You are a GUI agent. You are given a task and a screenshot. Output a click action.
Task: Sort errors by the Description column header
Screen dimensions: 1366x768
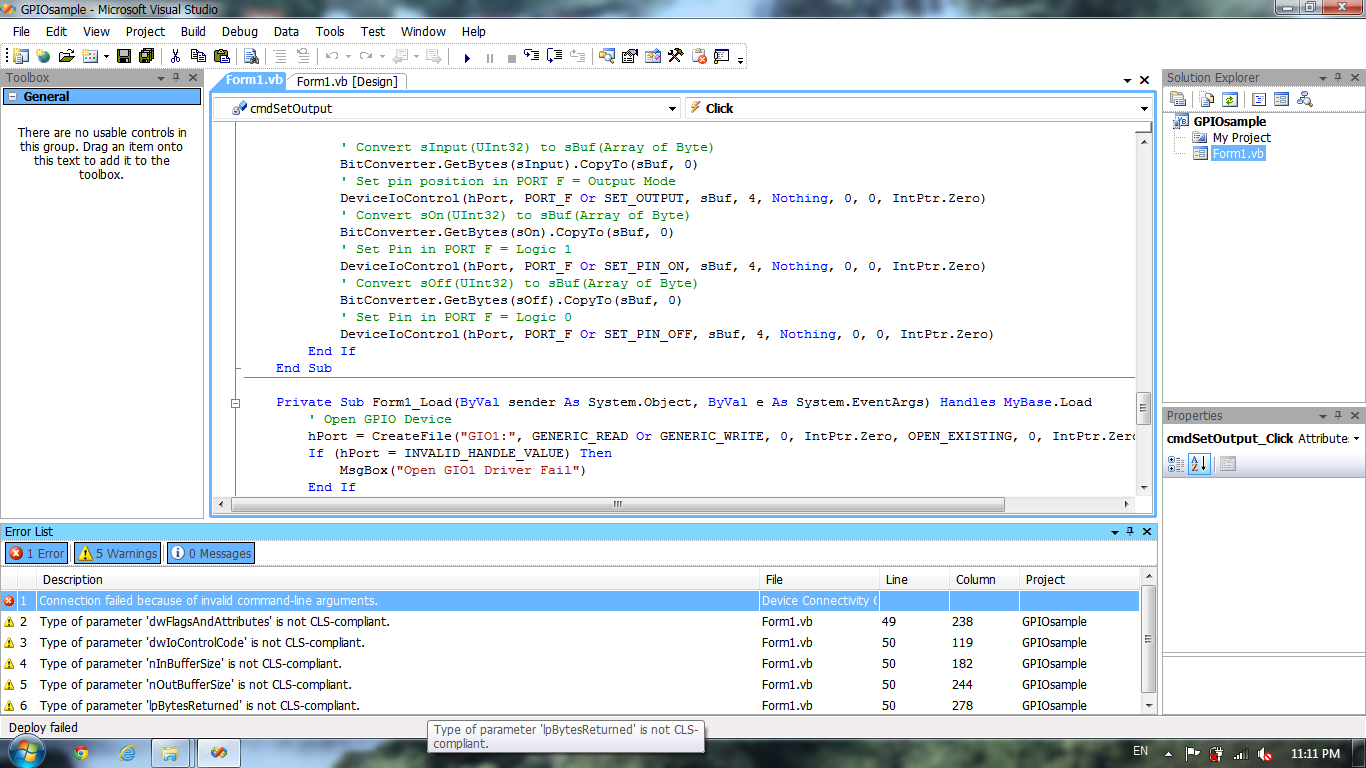click(x=398, y=580)
